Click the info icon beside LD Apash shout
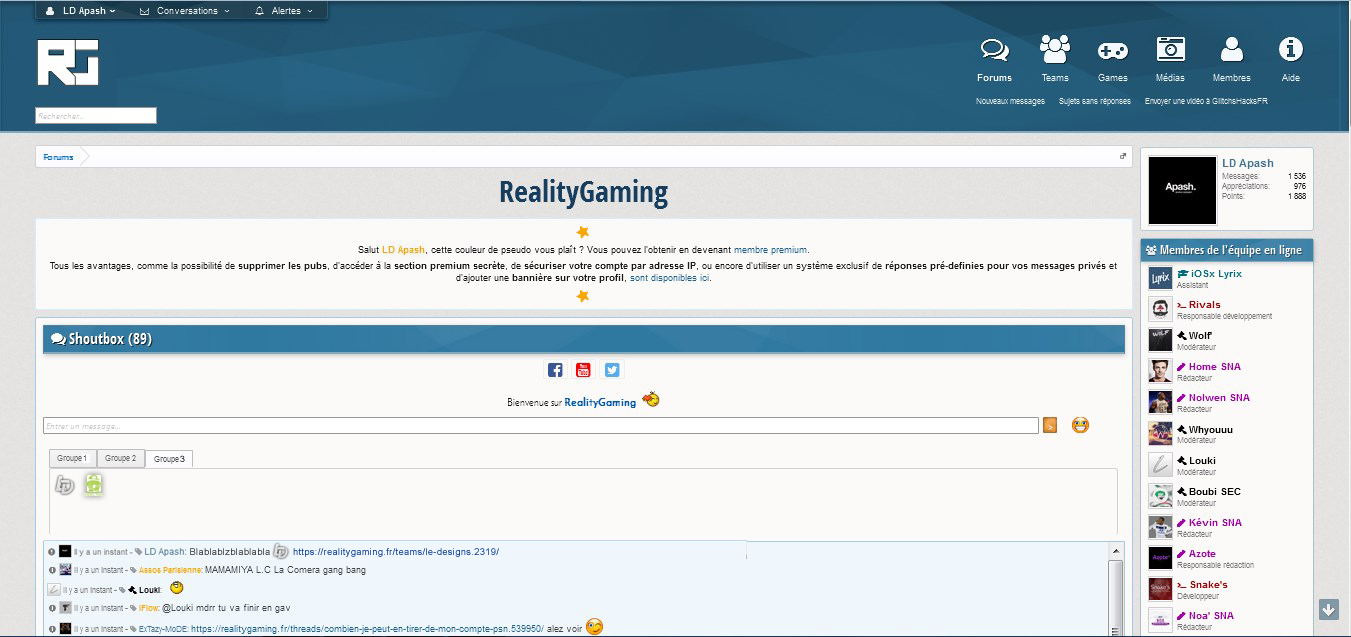Screen dimensions: 1351x637 (51, 552)
